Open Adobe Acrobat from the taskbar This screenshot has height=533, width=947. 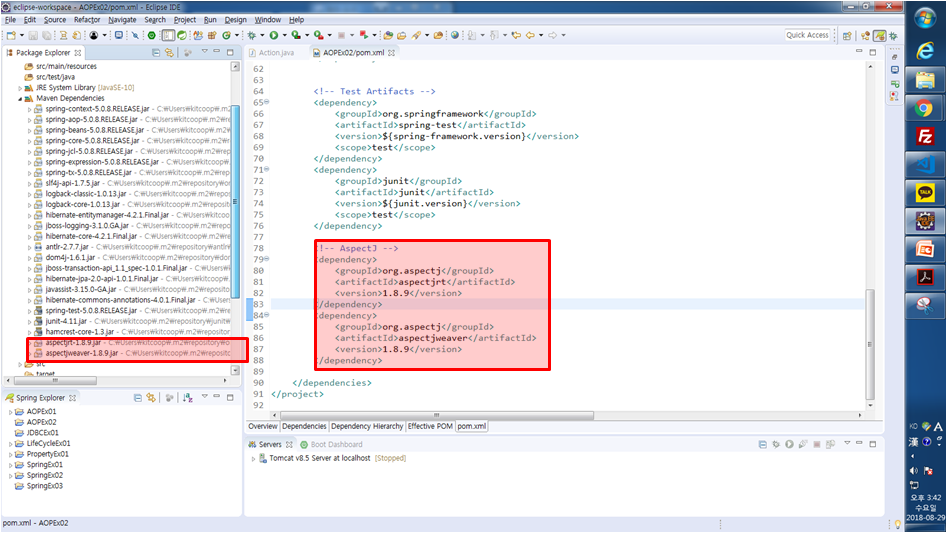coord(925,278)
